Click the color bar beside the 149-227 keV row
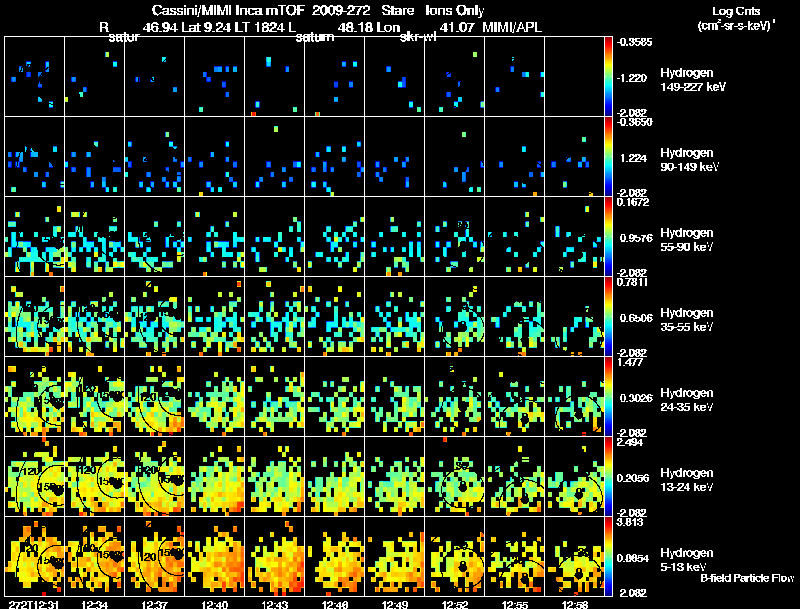The height and width of the screenshot is (609, 800). coord(608,77)
